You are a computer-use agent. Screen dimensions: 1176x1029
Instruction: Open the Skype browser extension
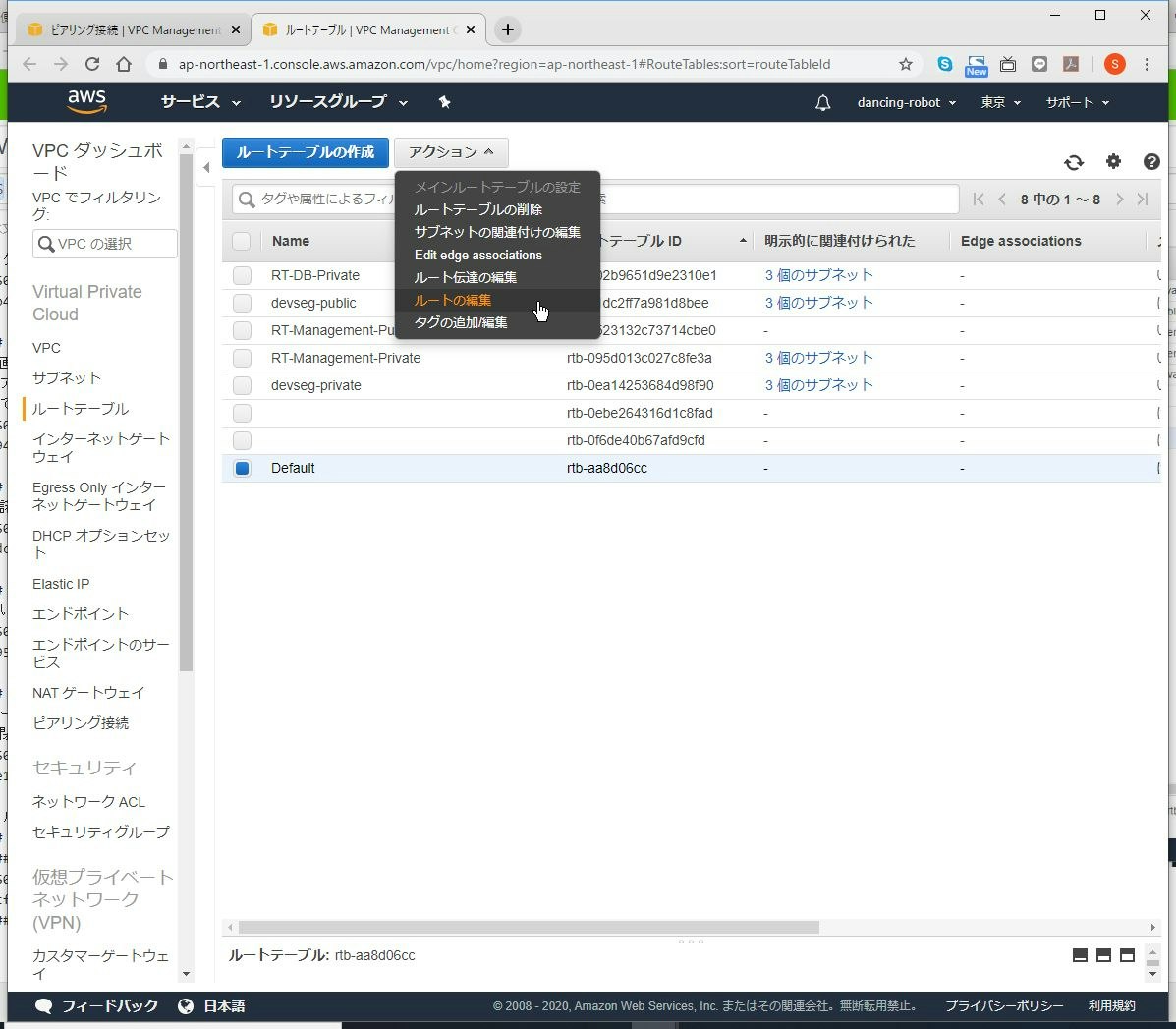coord(945,65)
